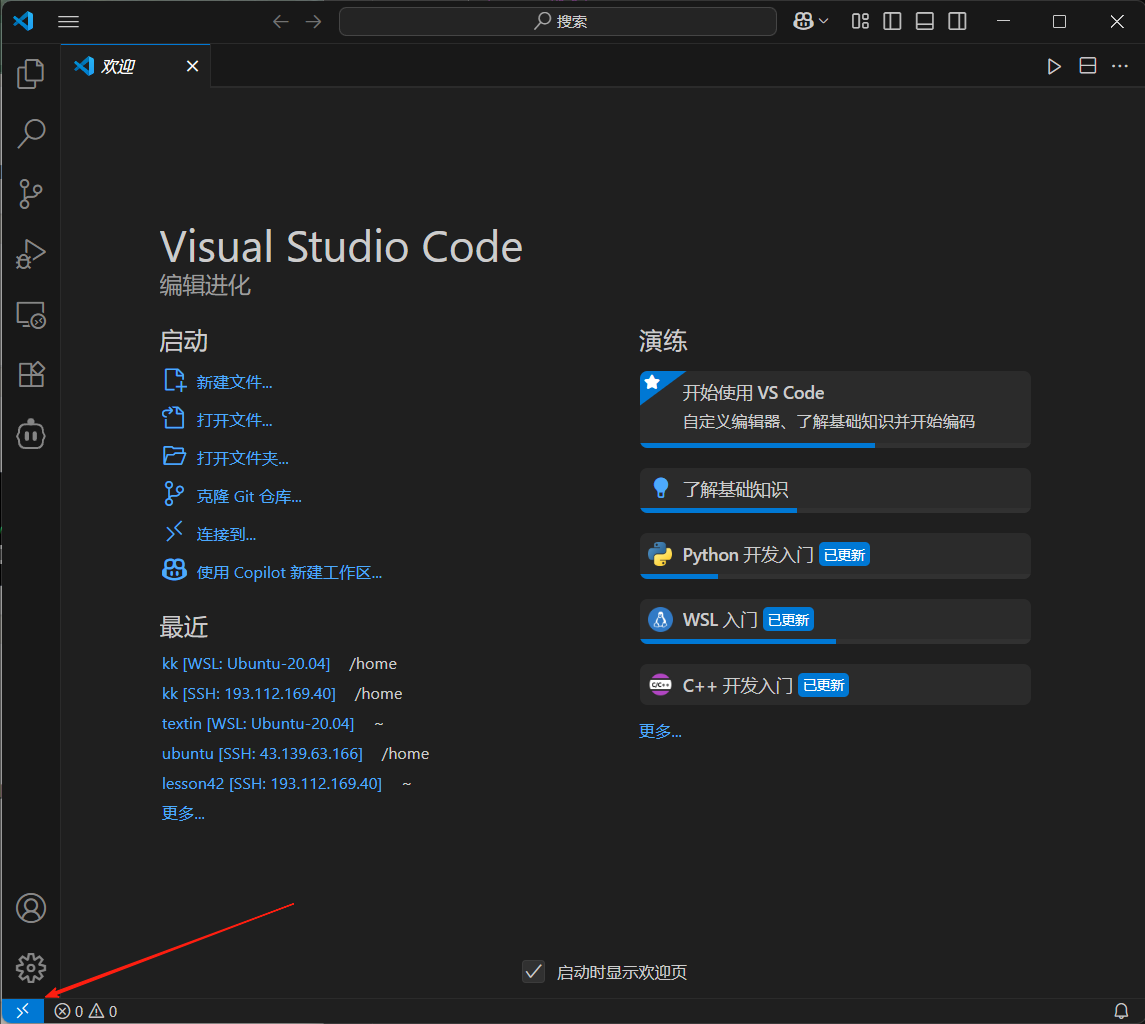The image size is (1145, 1024).
Task: Open recent kk [WSL: Ubuntu-20.04]
Action: 246,663
